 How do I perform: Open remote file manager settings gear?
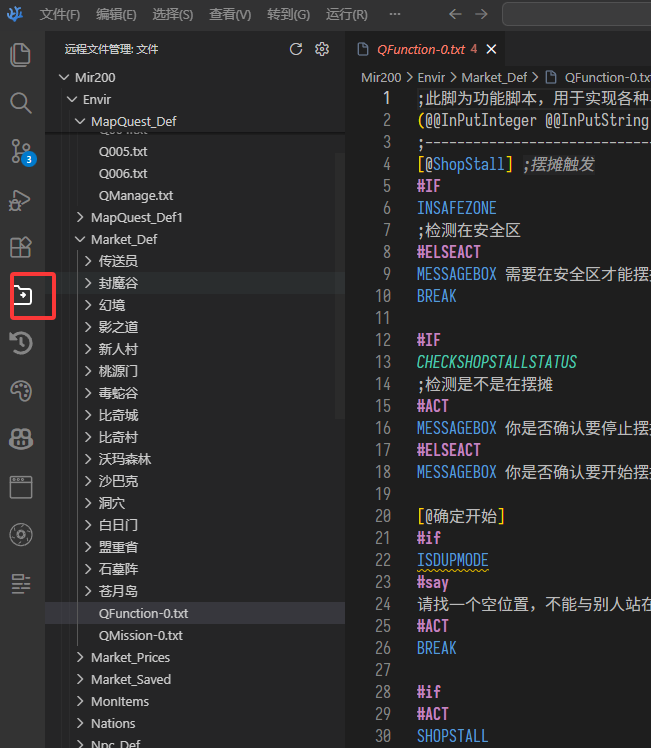(322, 49)
